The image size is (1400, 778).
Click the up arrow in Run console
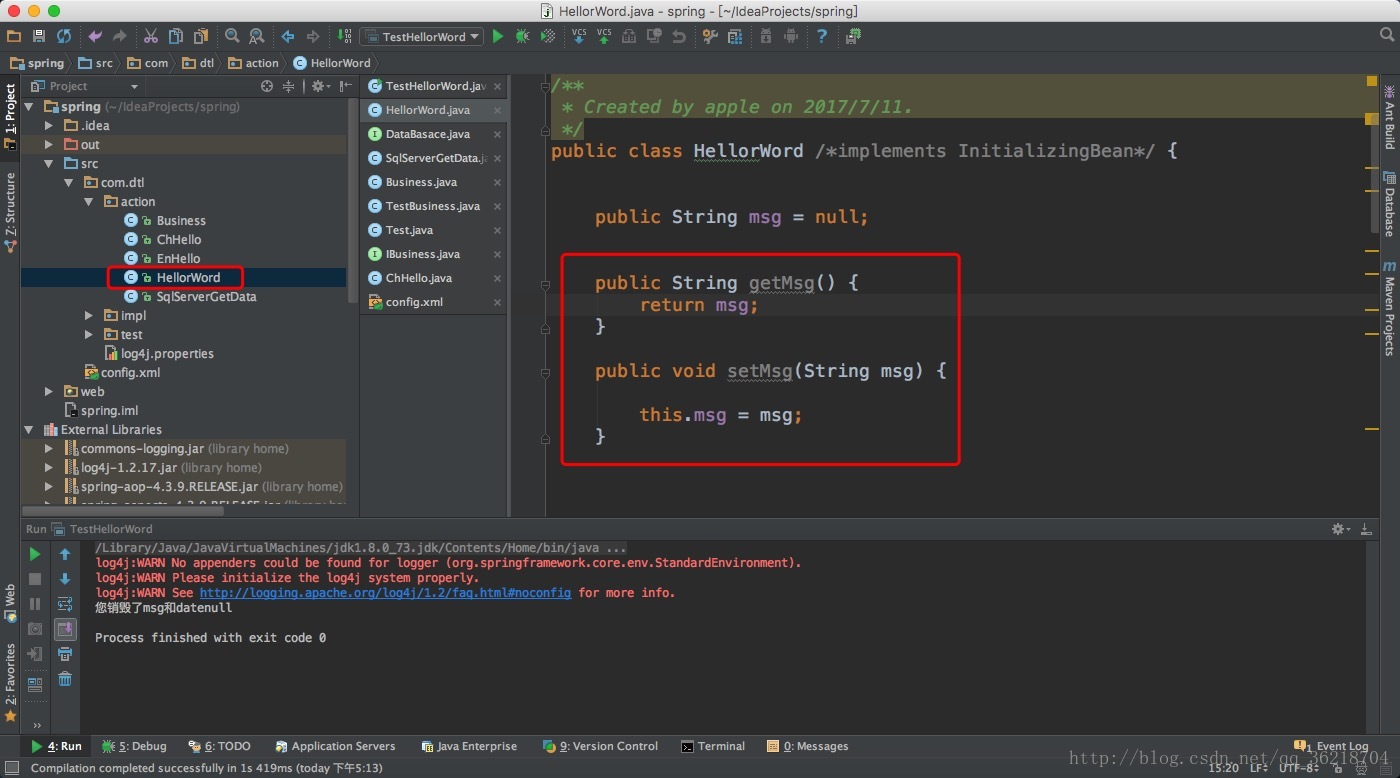click(65, 553)
